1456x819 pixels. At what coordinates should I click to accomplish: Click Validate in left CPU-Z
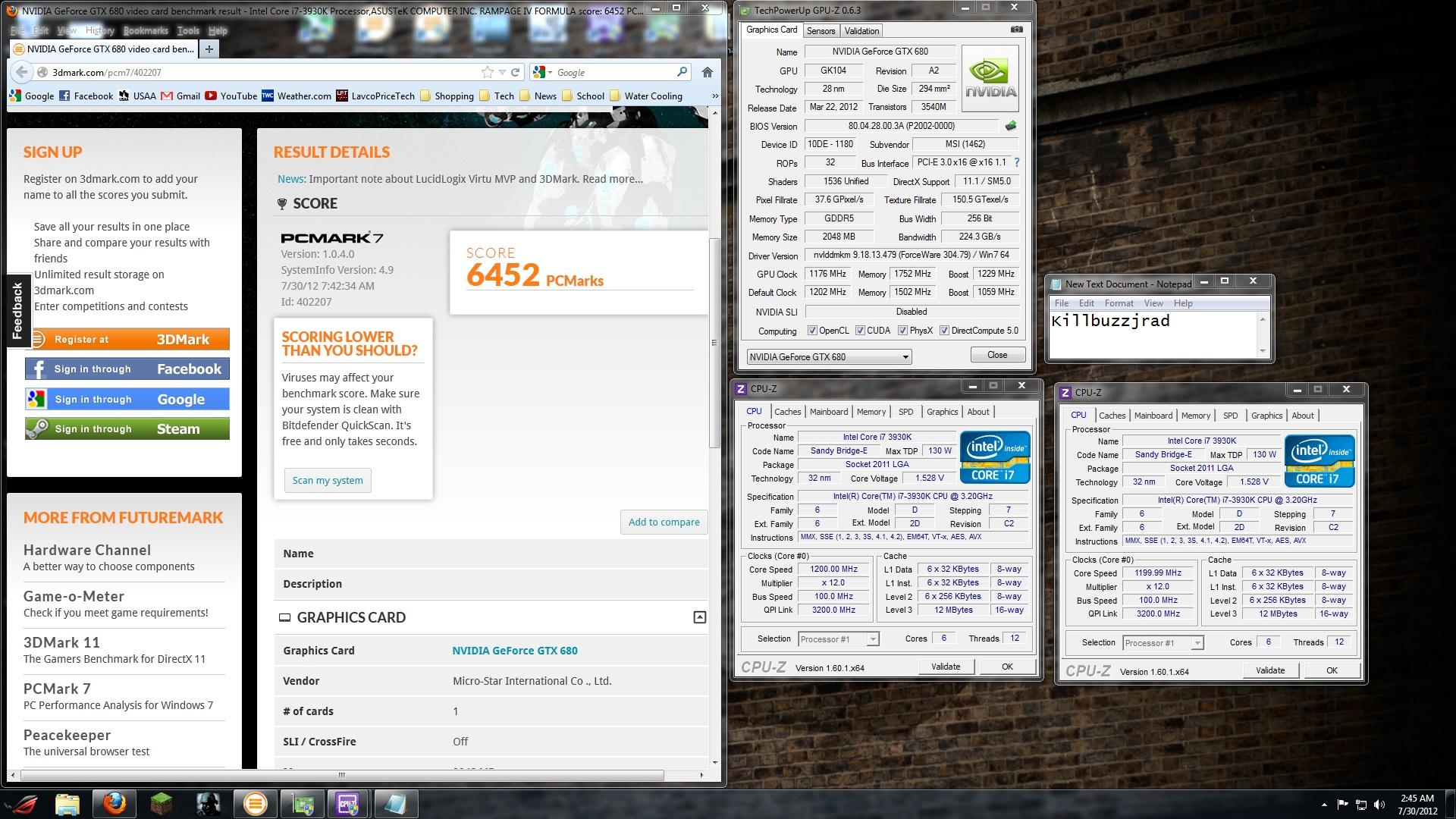pos(946,667)
